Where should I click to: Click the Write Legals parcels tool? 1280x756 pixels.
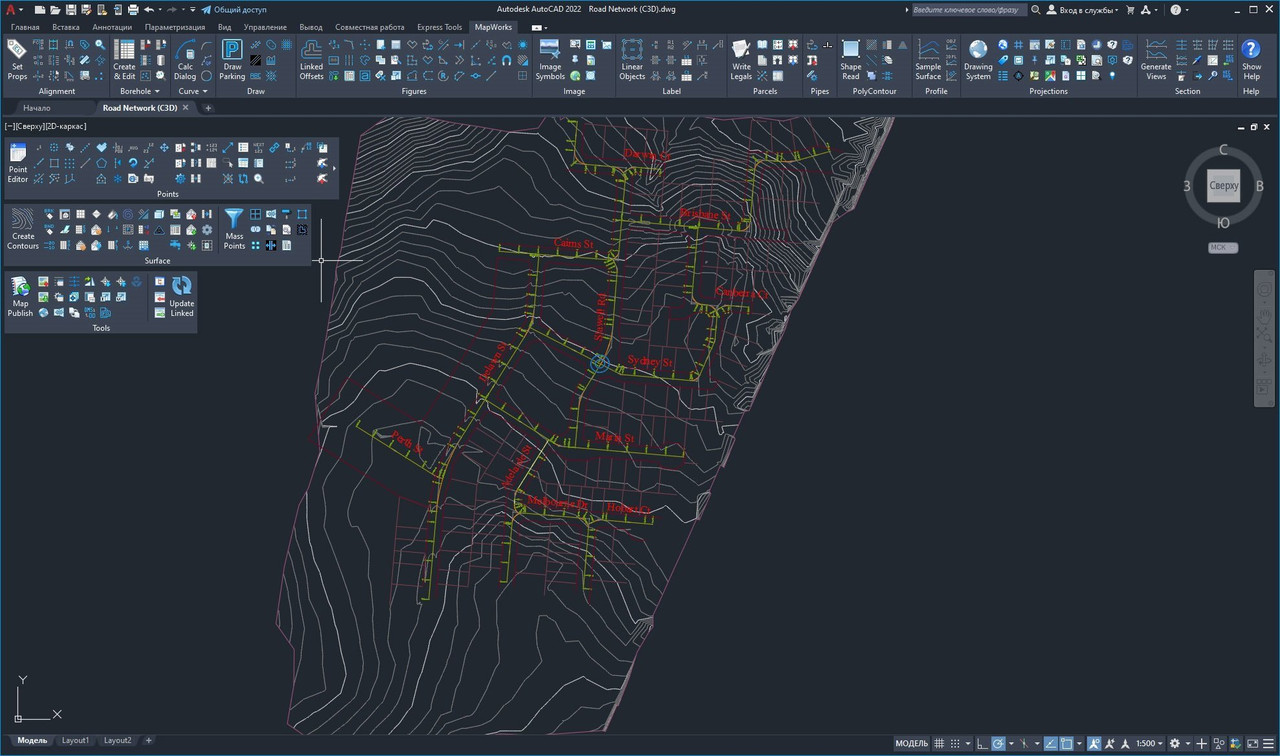tap(741, 60)
